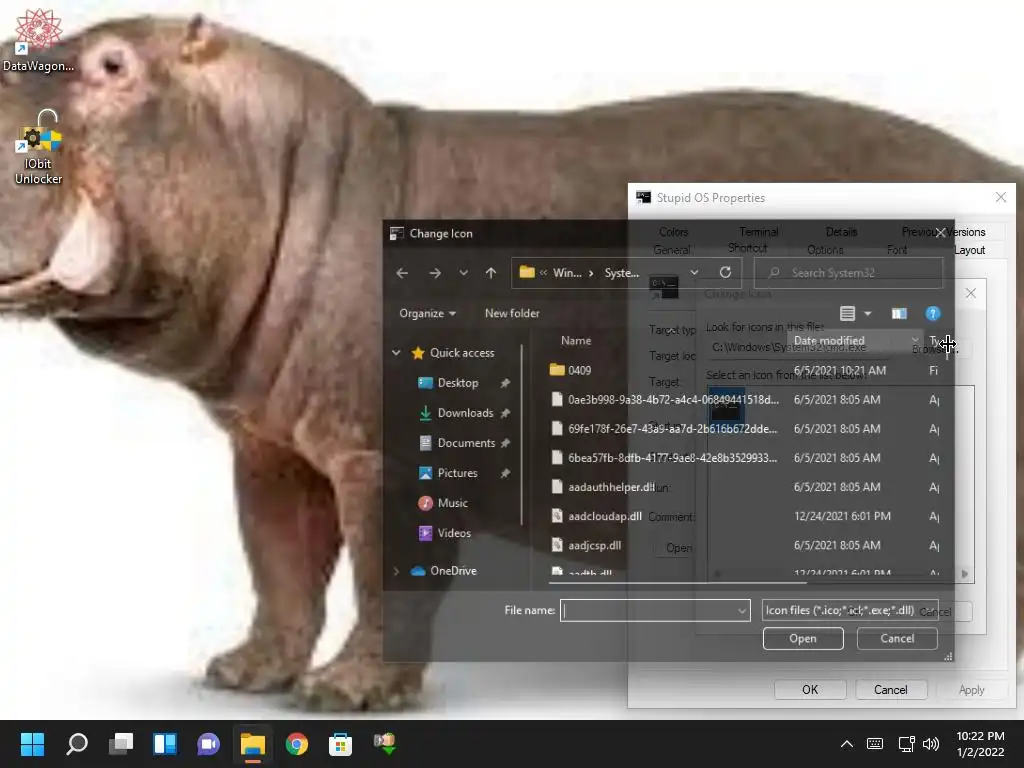Sort files by Name column
The width and height of the screenshot is (1024, 768).
pos(575,340)
